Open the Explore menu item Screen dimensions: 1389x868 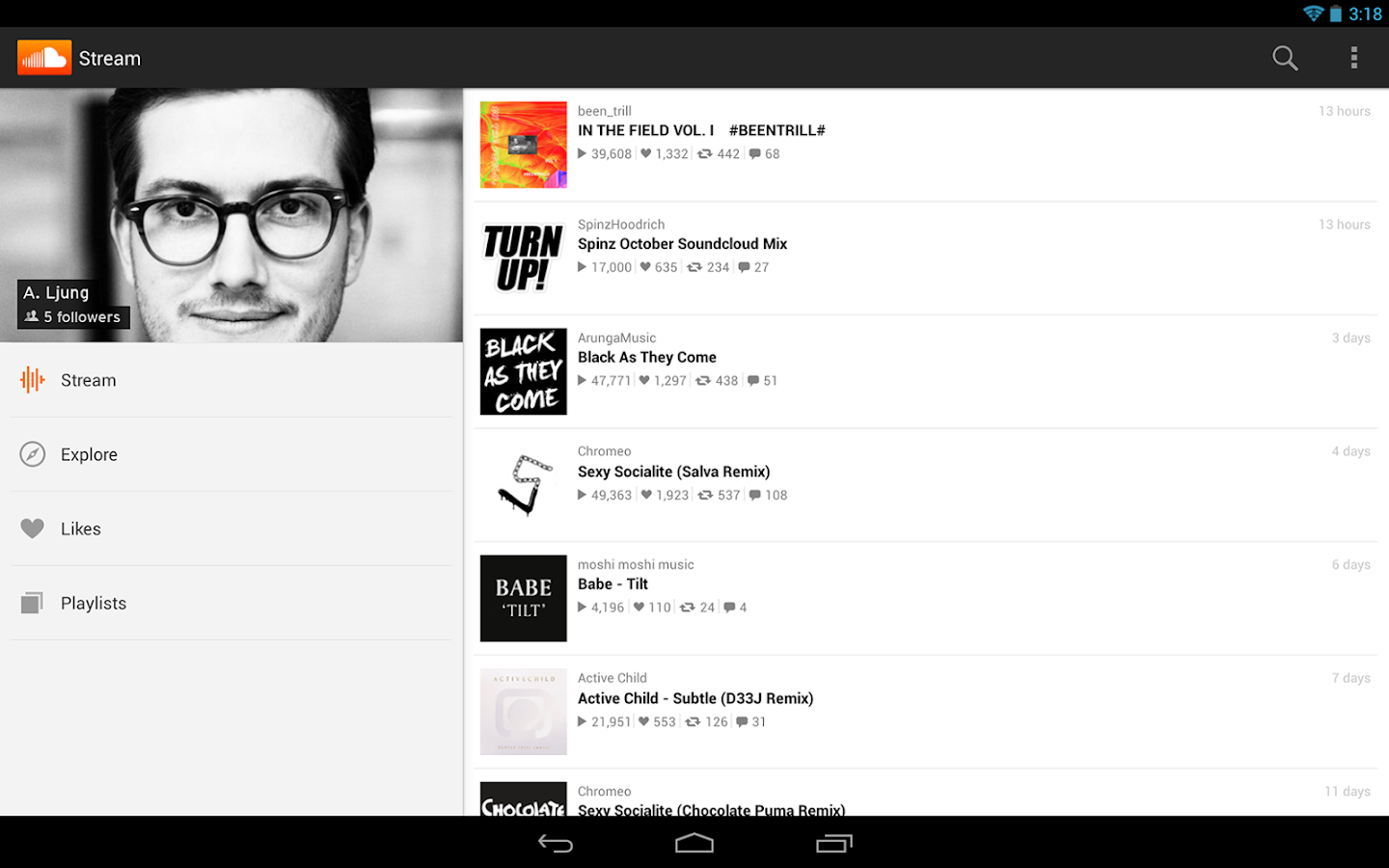[x=231, y=454]
